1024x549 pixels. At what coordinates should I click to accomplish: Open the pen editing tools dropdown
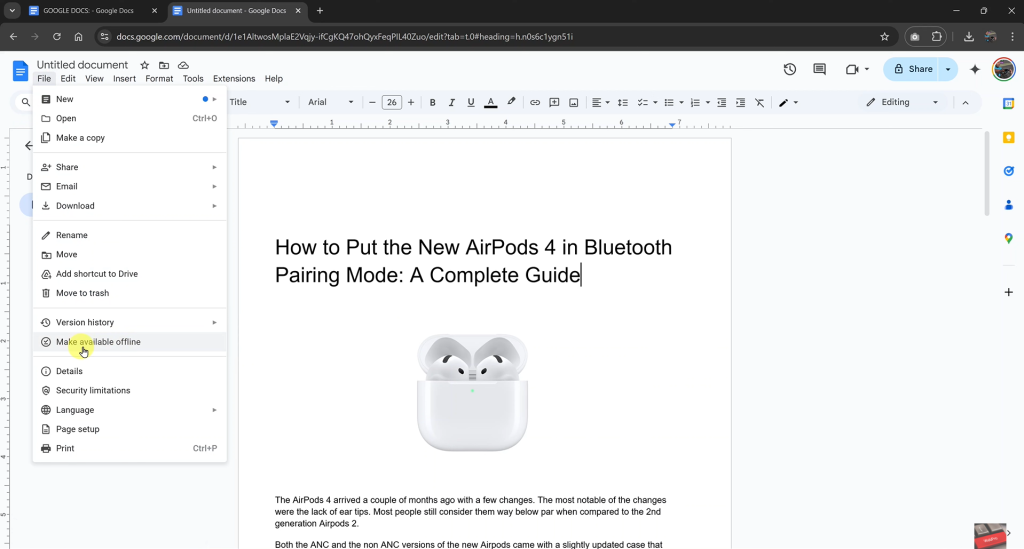click(788, 102)
